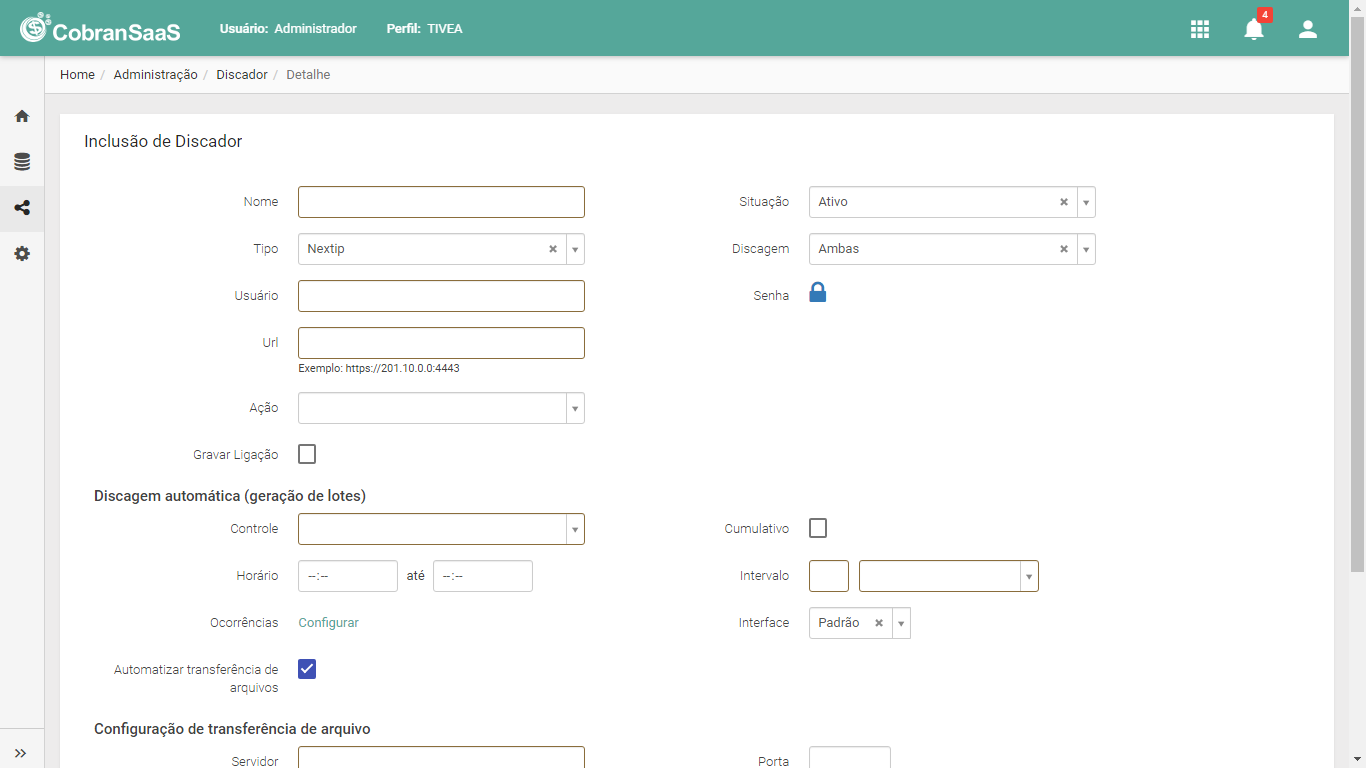Open the notifications bell
This screenshot has height=768, width=1366.
[1254, 29]
